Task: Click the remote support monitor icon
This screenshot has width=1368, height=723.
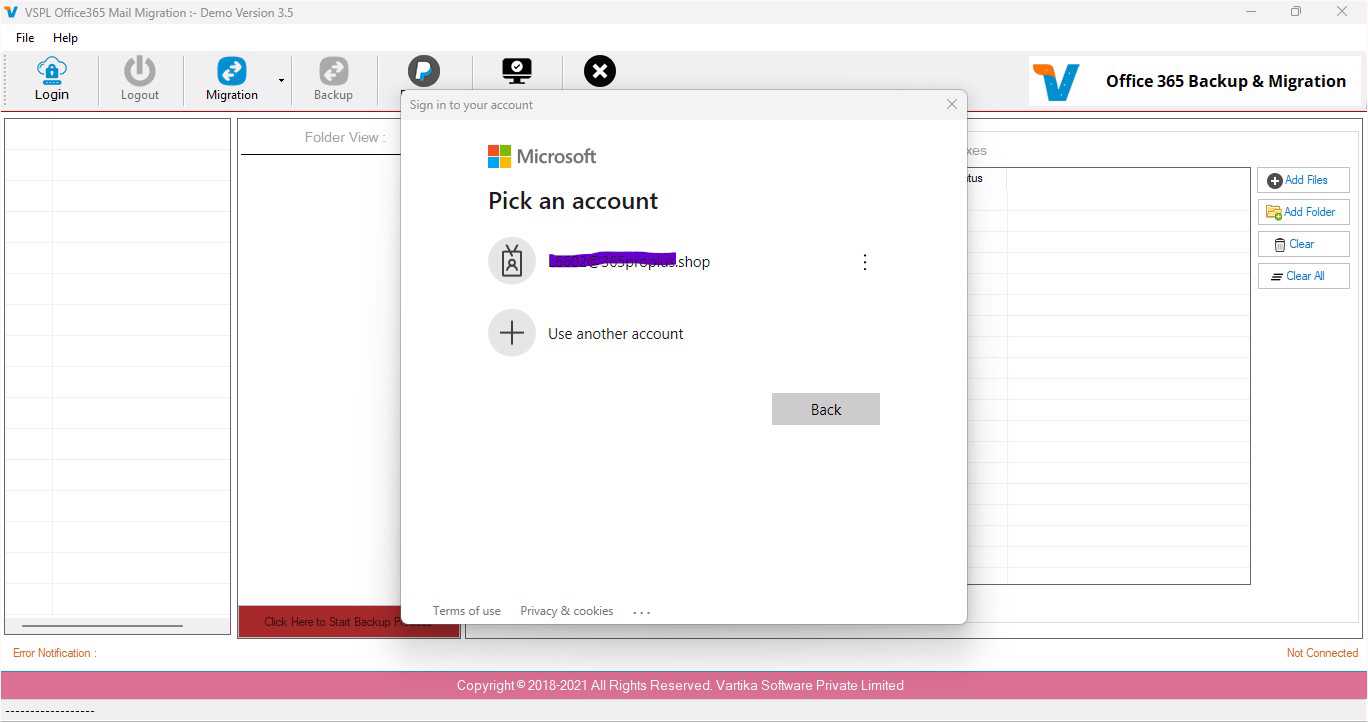Action: tap(517, 70)
